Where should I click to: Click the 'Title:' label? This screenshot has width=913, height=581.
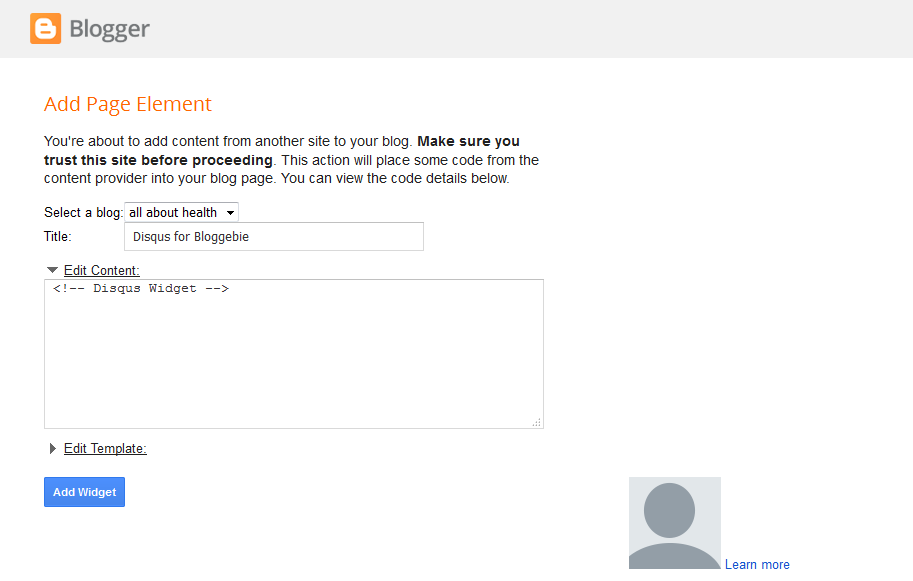pyautogui.click(x=58, y=236)
